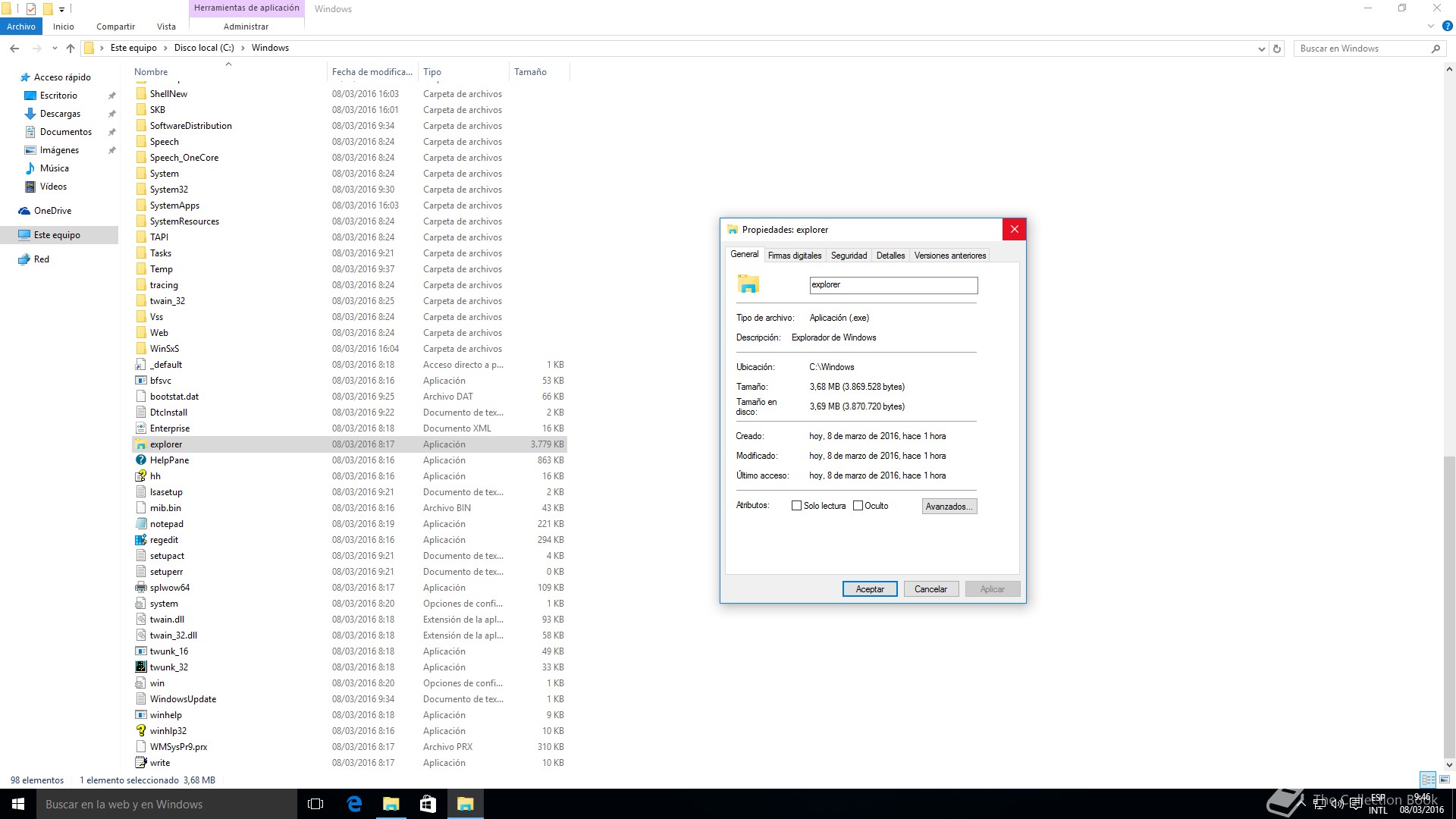Click the notepad file icon
Screen dimensions: 1456x819
coord(140,524)
